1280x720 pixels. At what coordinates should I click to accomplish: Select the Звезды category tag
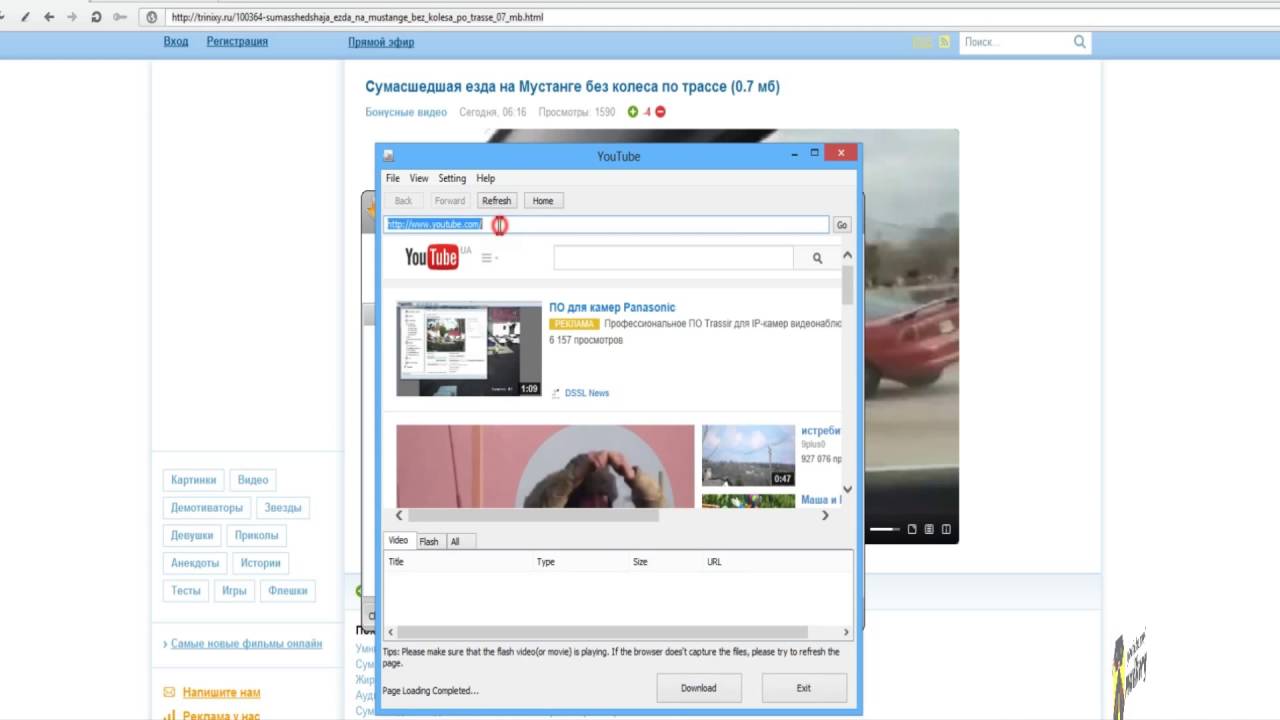(x=283, y=508)
